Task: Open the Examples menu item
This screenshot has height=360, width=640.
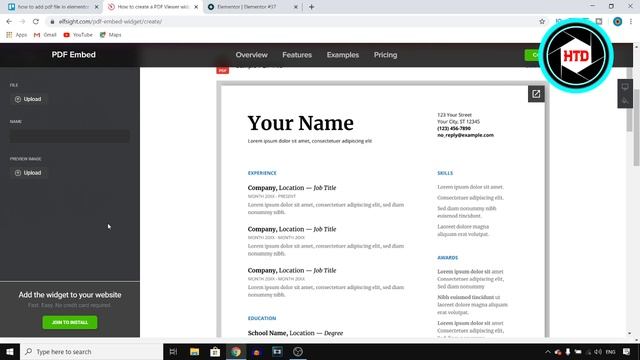Action: (x=342, y=55)
